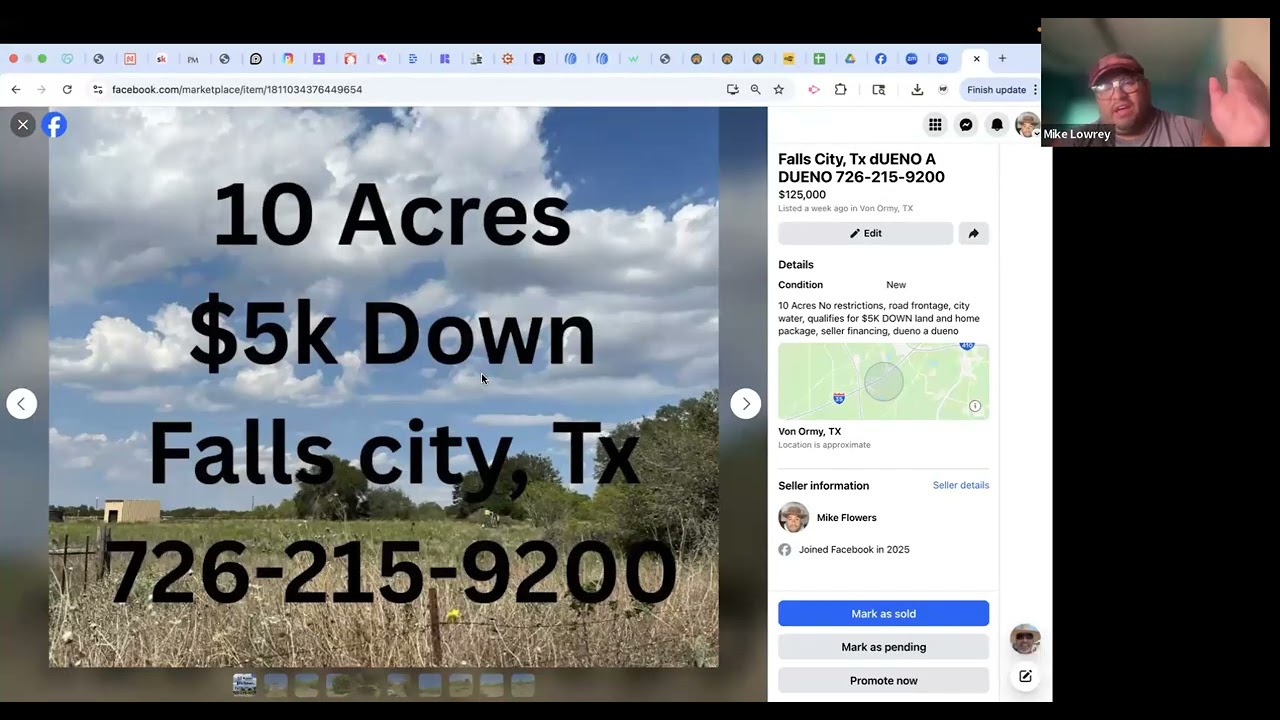Switch to the green plus-icon browser tab
The height and width of the screenshot is (720, 1280).
[819, 59]
